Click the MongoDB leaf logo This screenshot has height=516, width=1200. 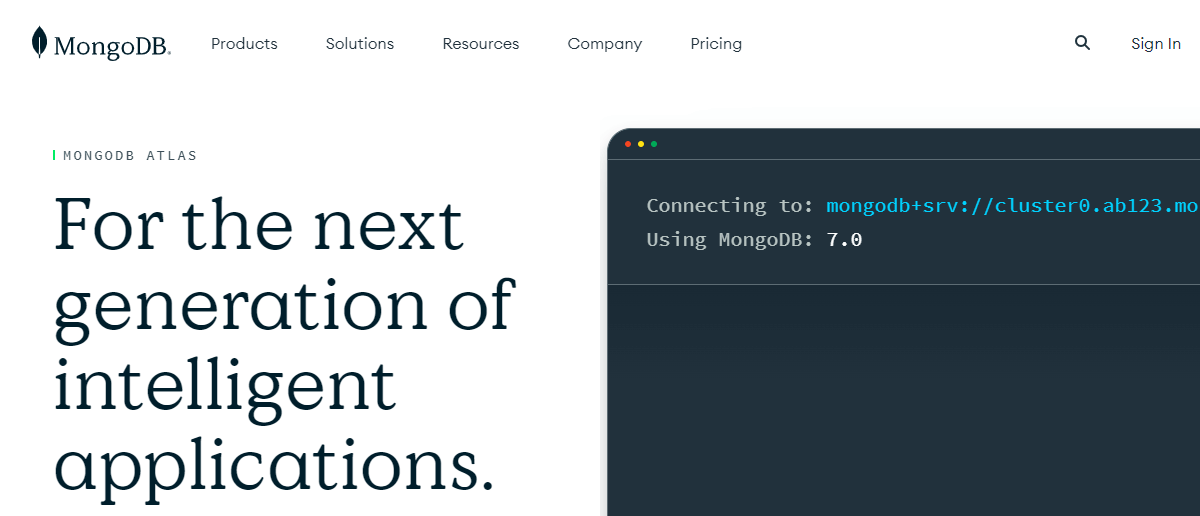[39, 43]
